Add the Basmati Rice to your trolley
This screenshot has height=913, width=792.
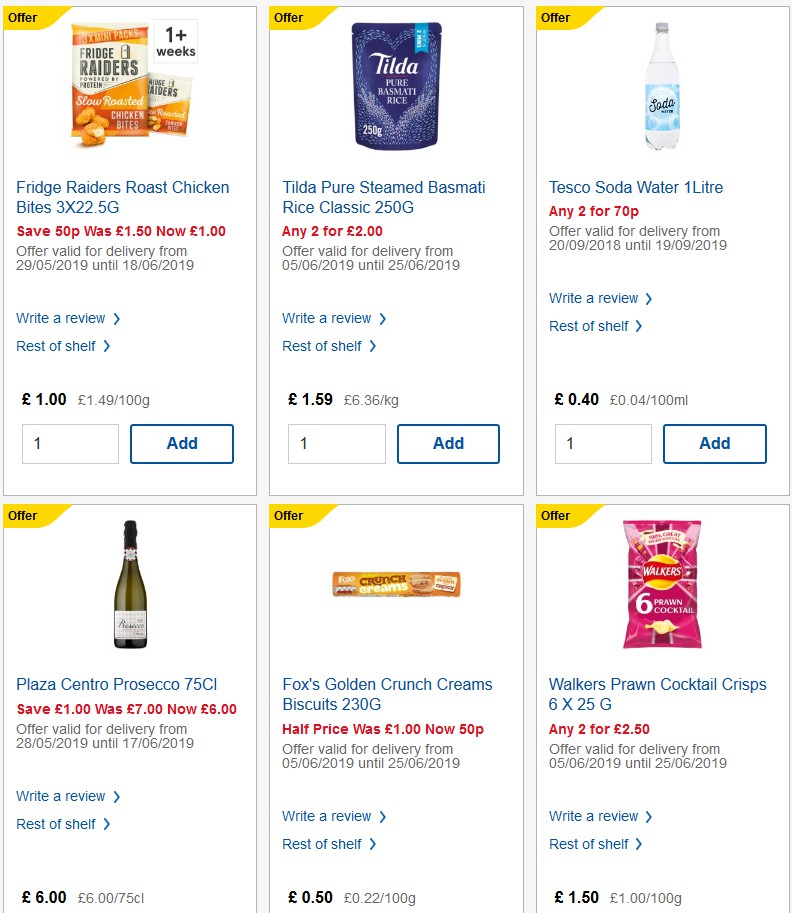(x=448, y=443)
